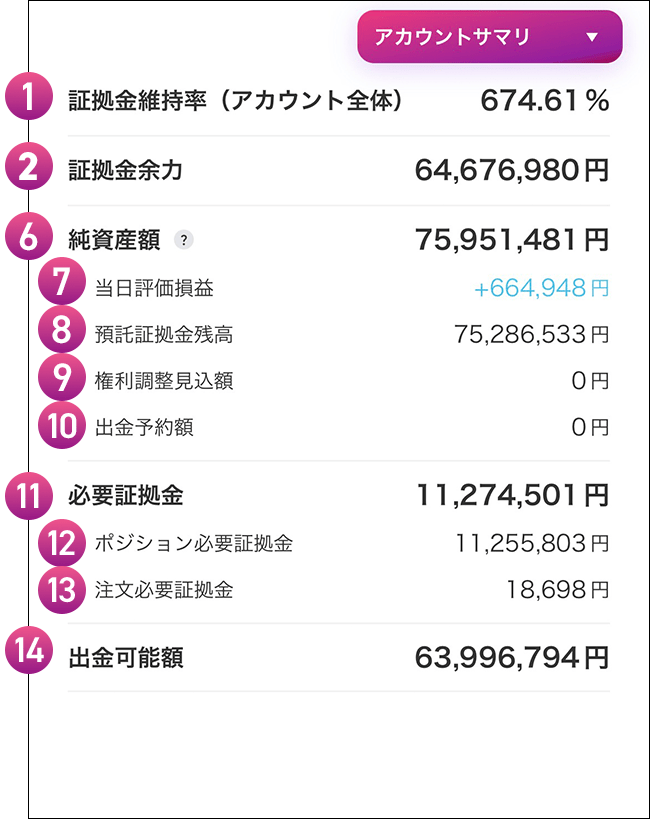Click the number 11 badge beside 必要証拠金
The image size is (650, 819).
click(x=30, y=495)
